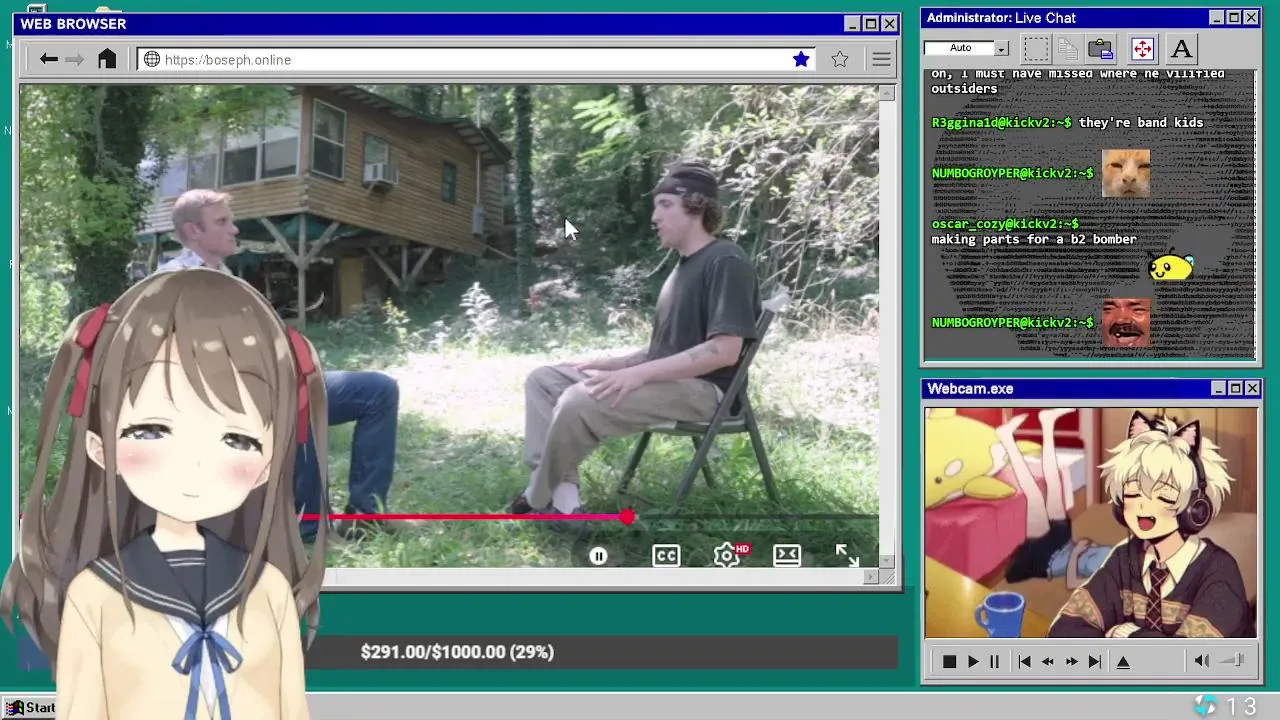
Task: Open the Start button on taskbar
Action: point(30,708)
